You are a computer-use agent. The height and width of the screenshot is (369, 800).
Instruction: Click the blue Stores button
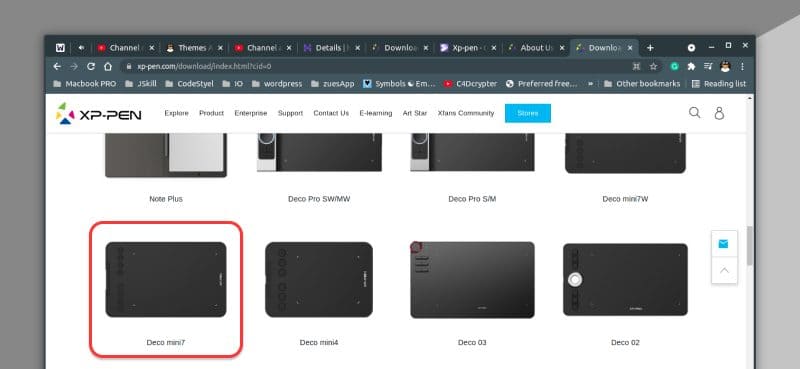(x=528, y=113)
